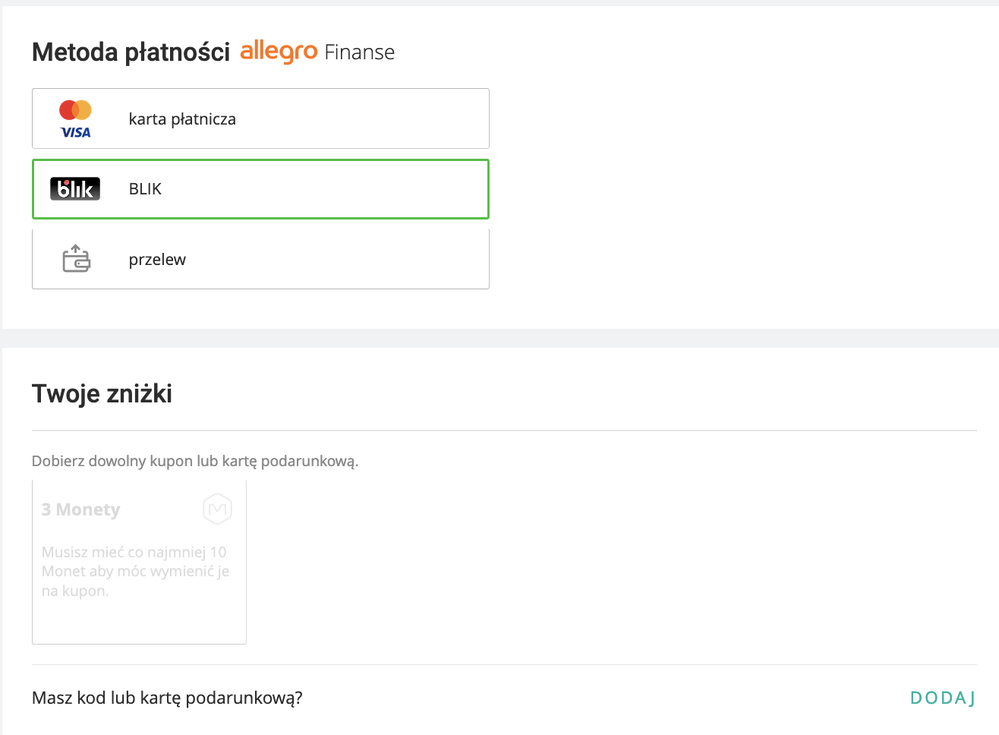Click the Dobierz dowolny kupon hint text
Image resolution: width=999 pixels, height=735 pixels.
[x=195, y=461]
